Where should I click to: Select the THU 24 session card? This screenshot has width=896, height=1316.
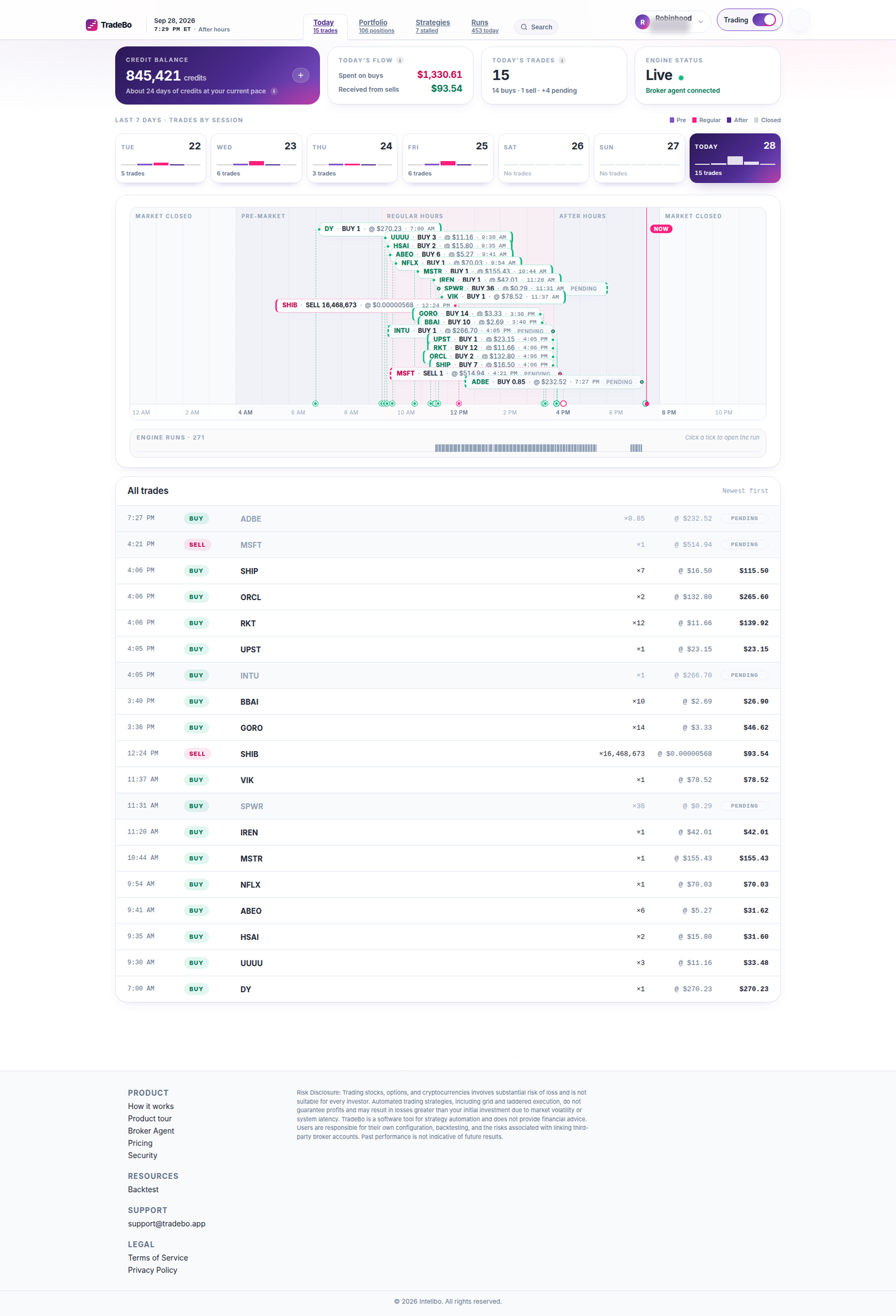tap(352, 159)
